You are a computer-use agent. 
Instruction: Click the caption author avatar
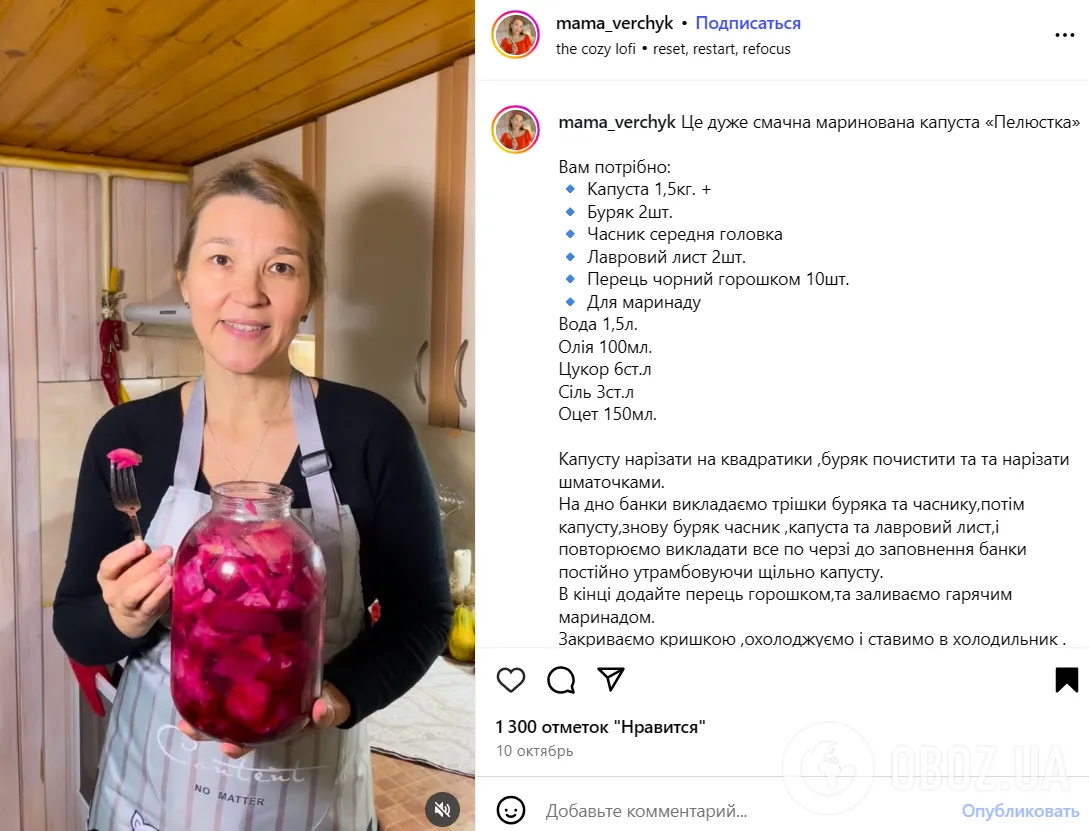pos(515,129)
